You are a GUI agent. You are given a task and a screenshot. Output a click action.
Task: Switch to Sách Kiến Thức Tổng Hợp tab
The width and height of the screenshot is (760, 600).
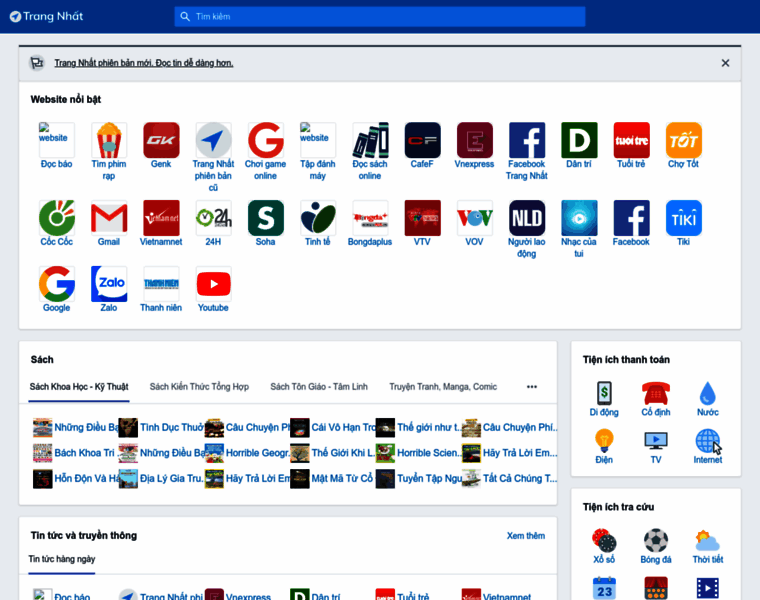pos(199,387)
